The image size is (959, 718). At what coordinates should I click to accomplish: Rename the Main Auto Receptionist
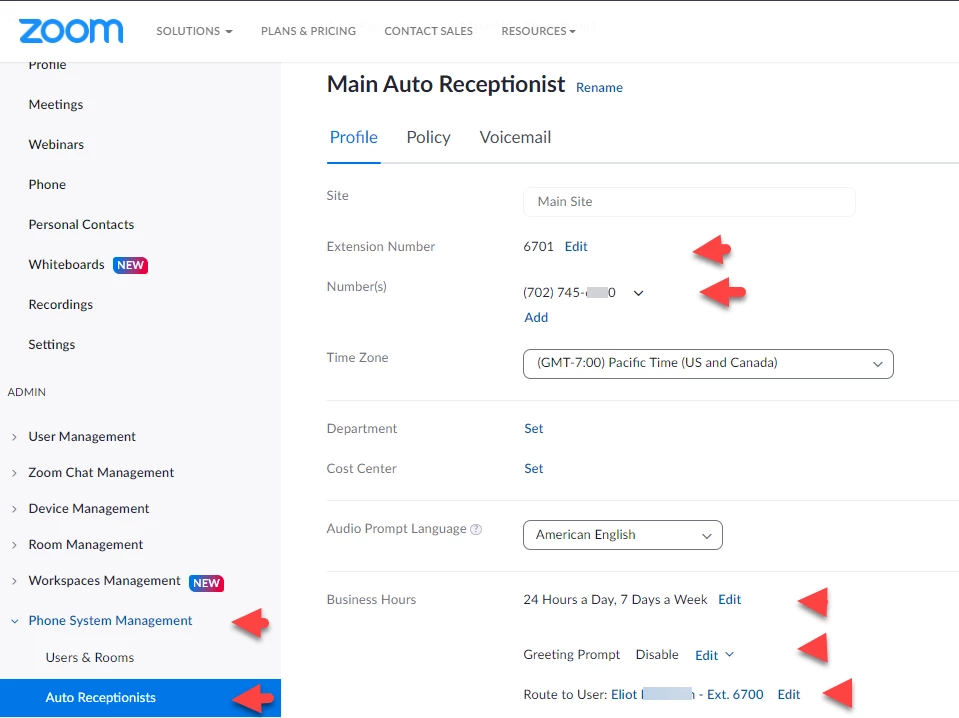(x=599, y=87)
